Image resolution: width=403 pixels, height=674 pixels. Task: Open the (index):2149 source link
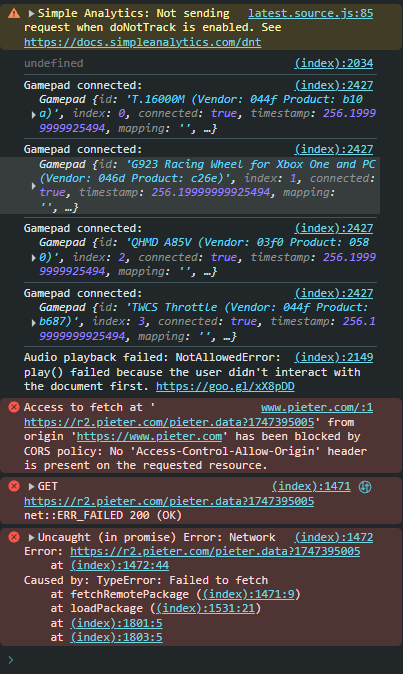(x=333, y=357)
